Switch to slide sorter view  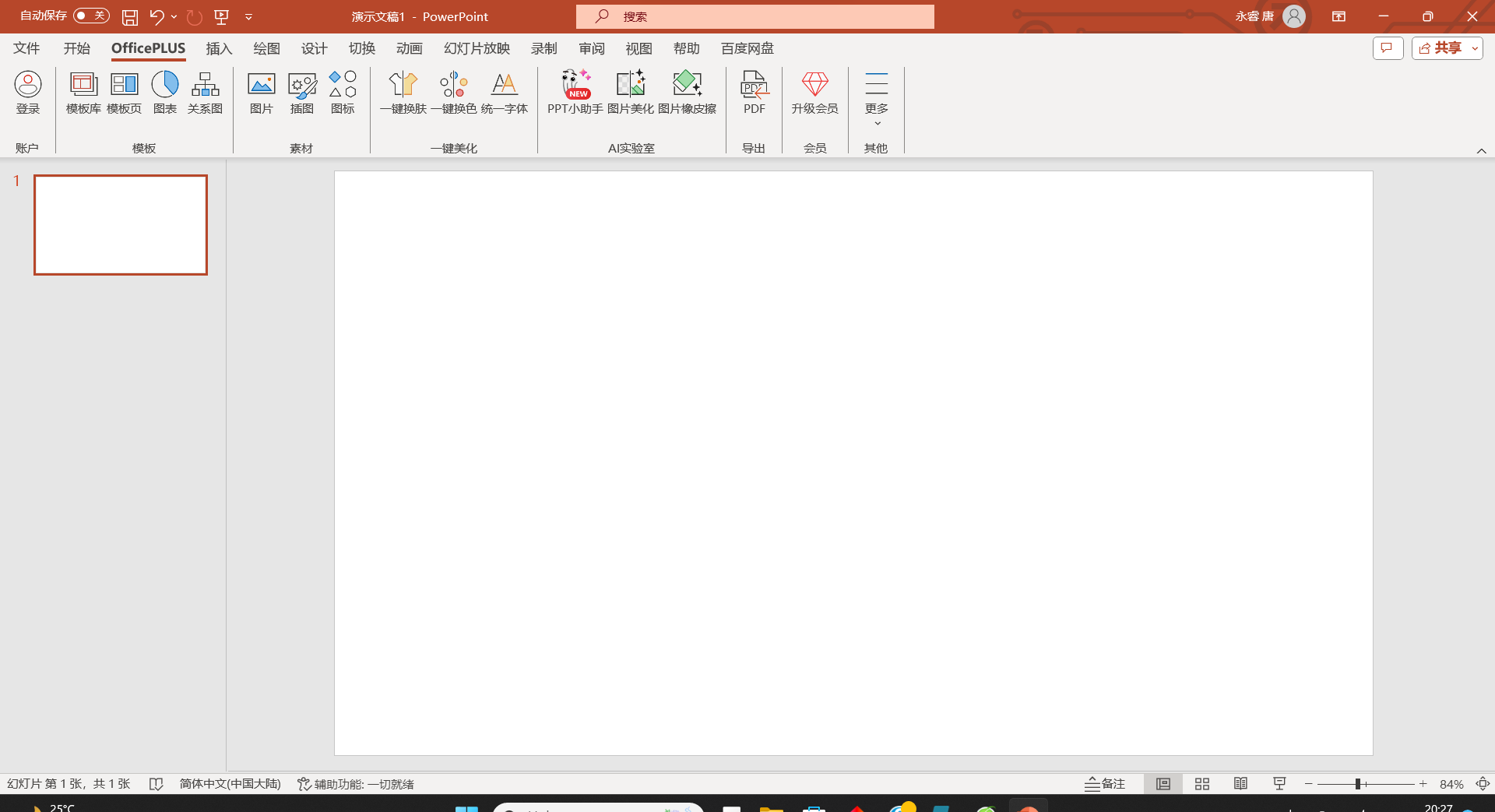click(x=1202, y=784)
